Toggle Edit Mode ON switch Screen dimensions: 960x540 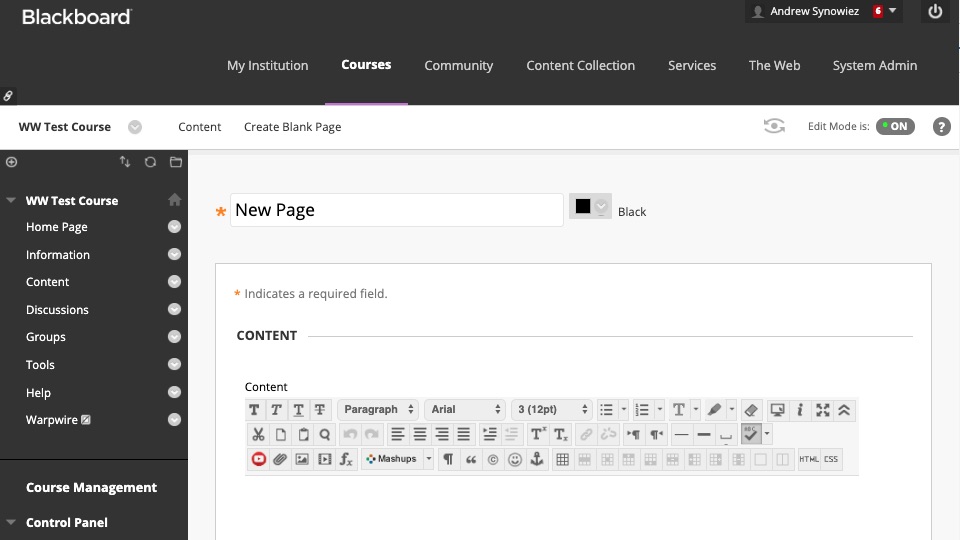895,126
